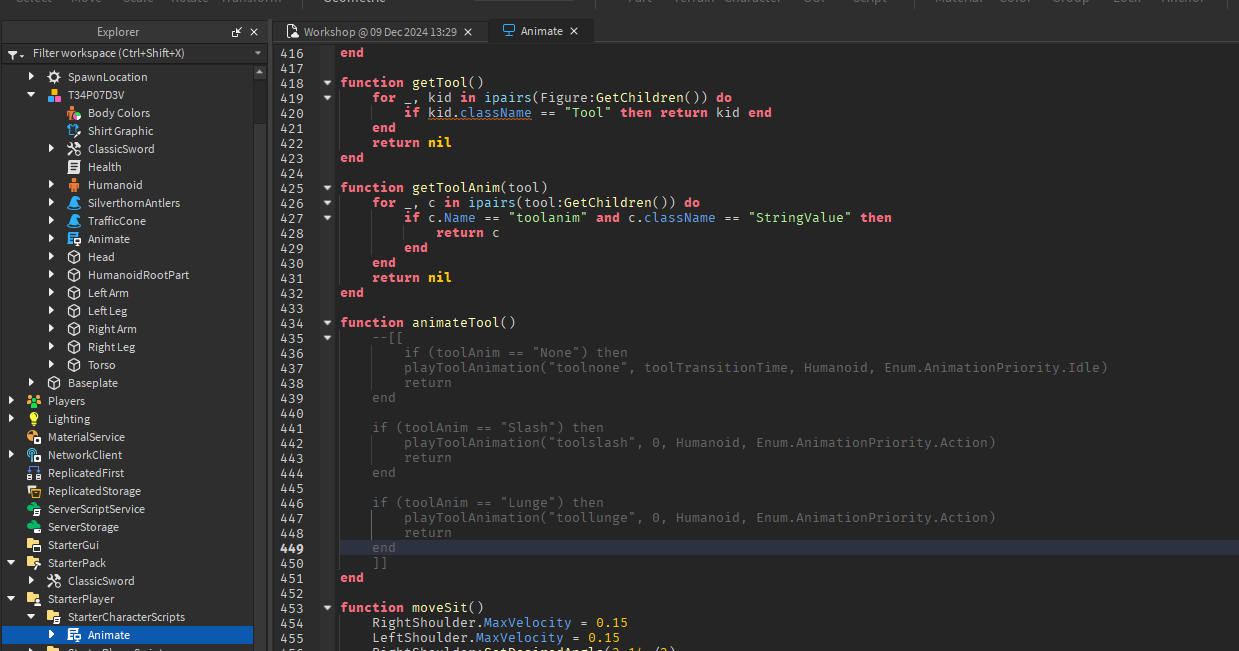Collapse the getToolAnim function fold arrow
This screenshot has width=1239, height=651.
(x=327, y=186)
